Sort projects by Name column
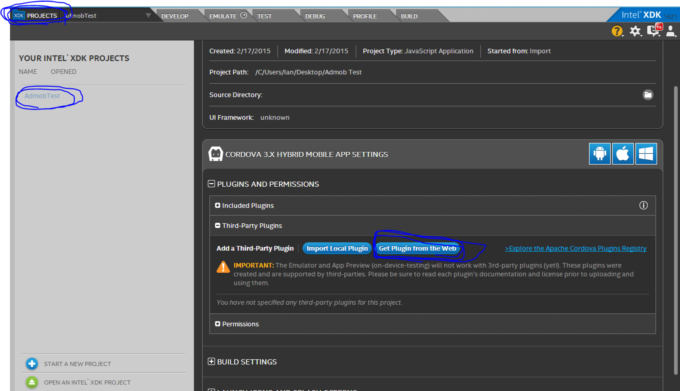 tap(28, 72)
